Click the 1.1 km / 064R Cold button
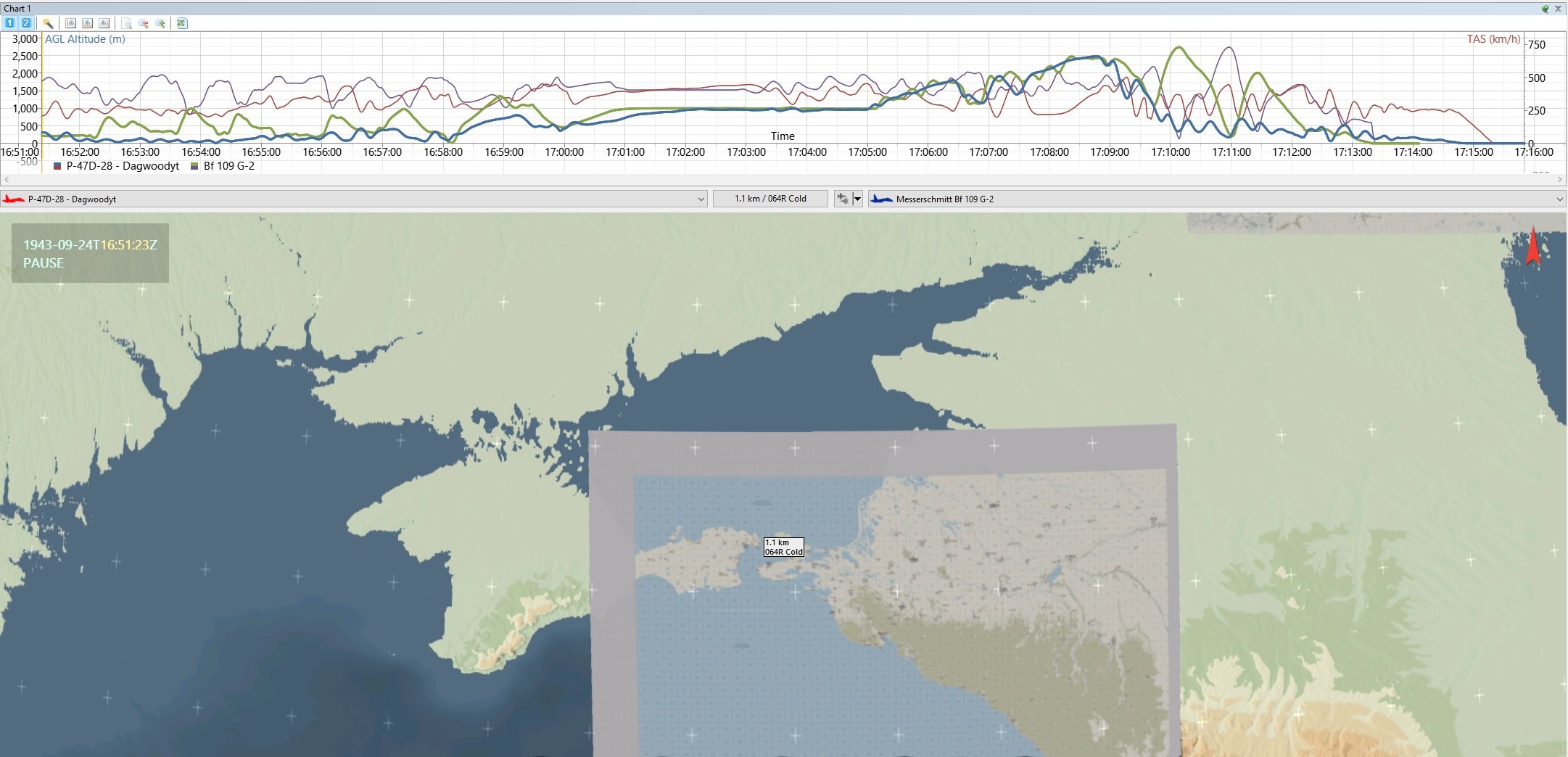Image resolution: width=1568 pixels, height=757 pixels. point(770,199)
